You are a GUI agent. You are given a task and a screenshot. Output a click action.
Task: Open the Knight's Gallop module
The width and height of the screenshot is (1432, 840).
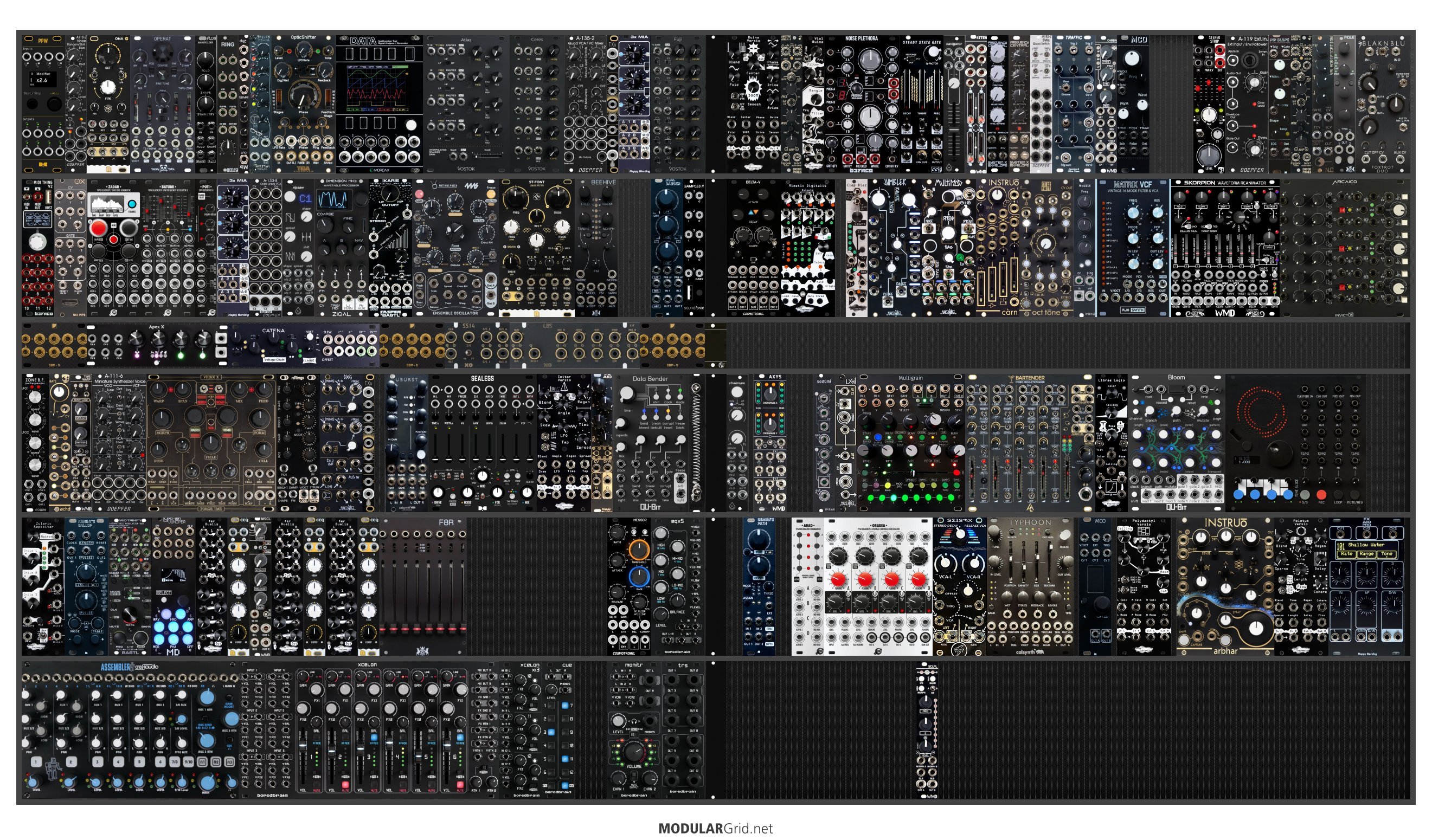click(x=86, y=586)
